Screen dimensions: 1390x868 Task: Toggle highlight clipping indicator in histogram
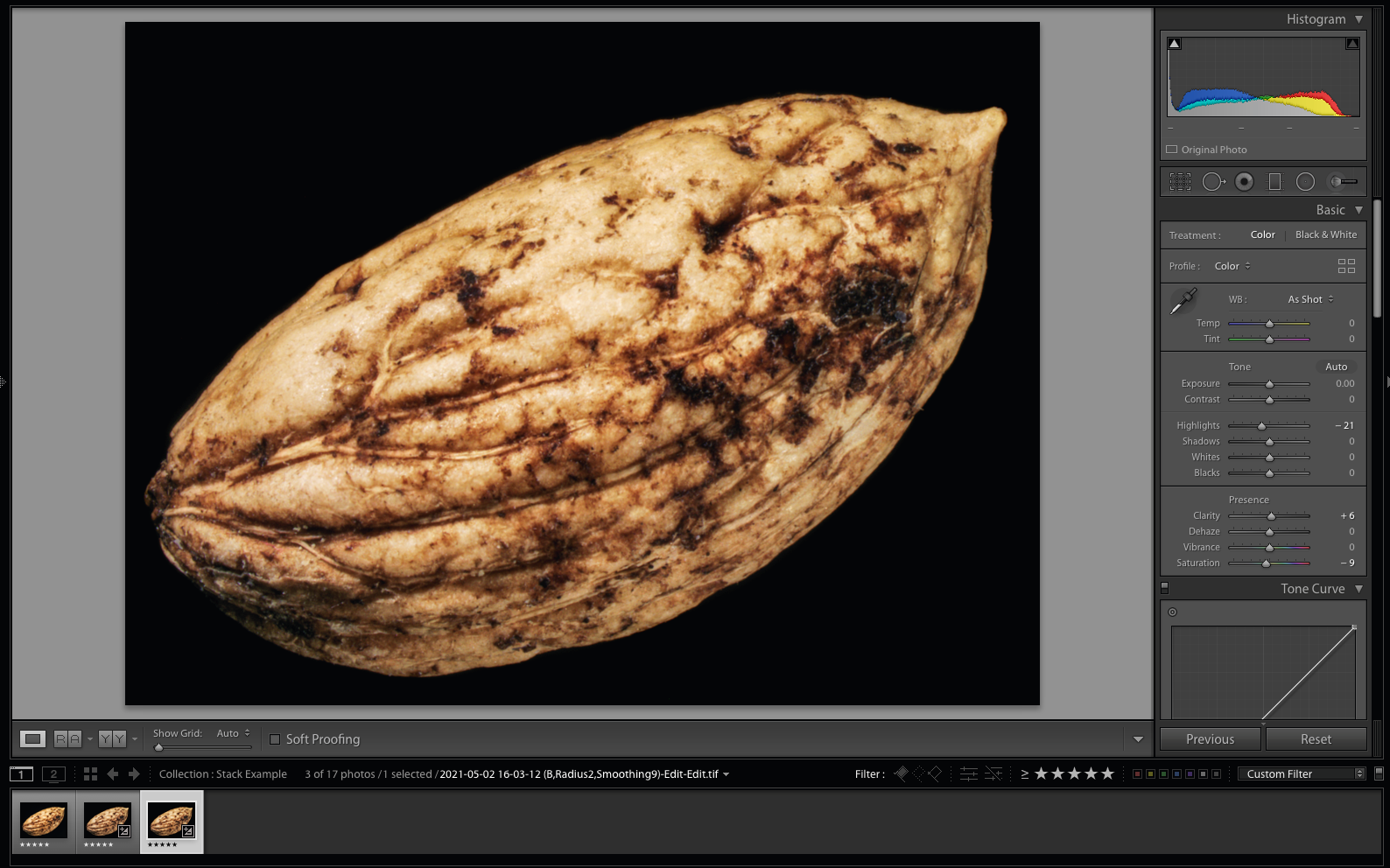(1352, 44)
